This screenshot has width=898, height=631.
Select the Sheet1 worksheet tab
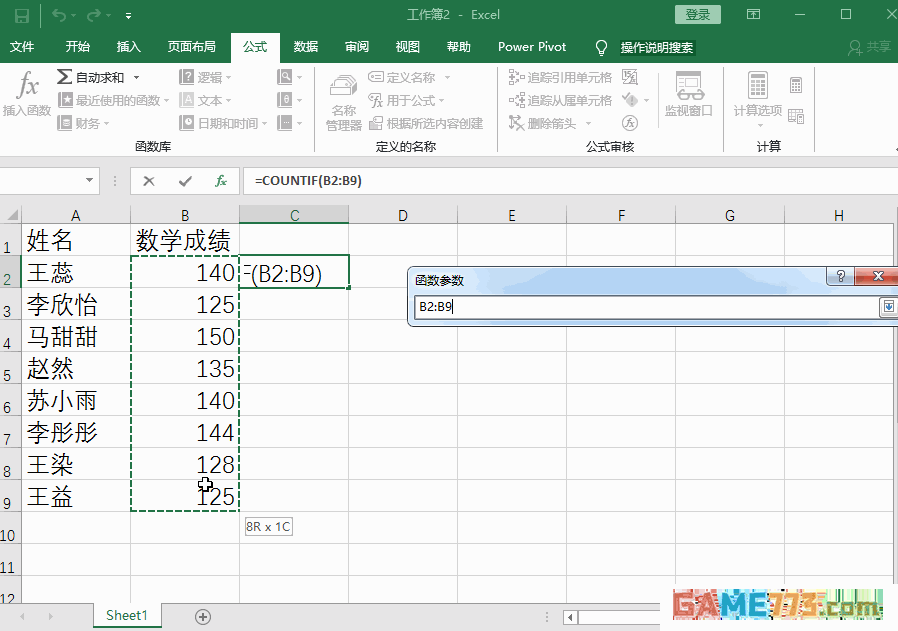(x=127, y=616)
